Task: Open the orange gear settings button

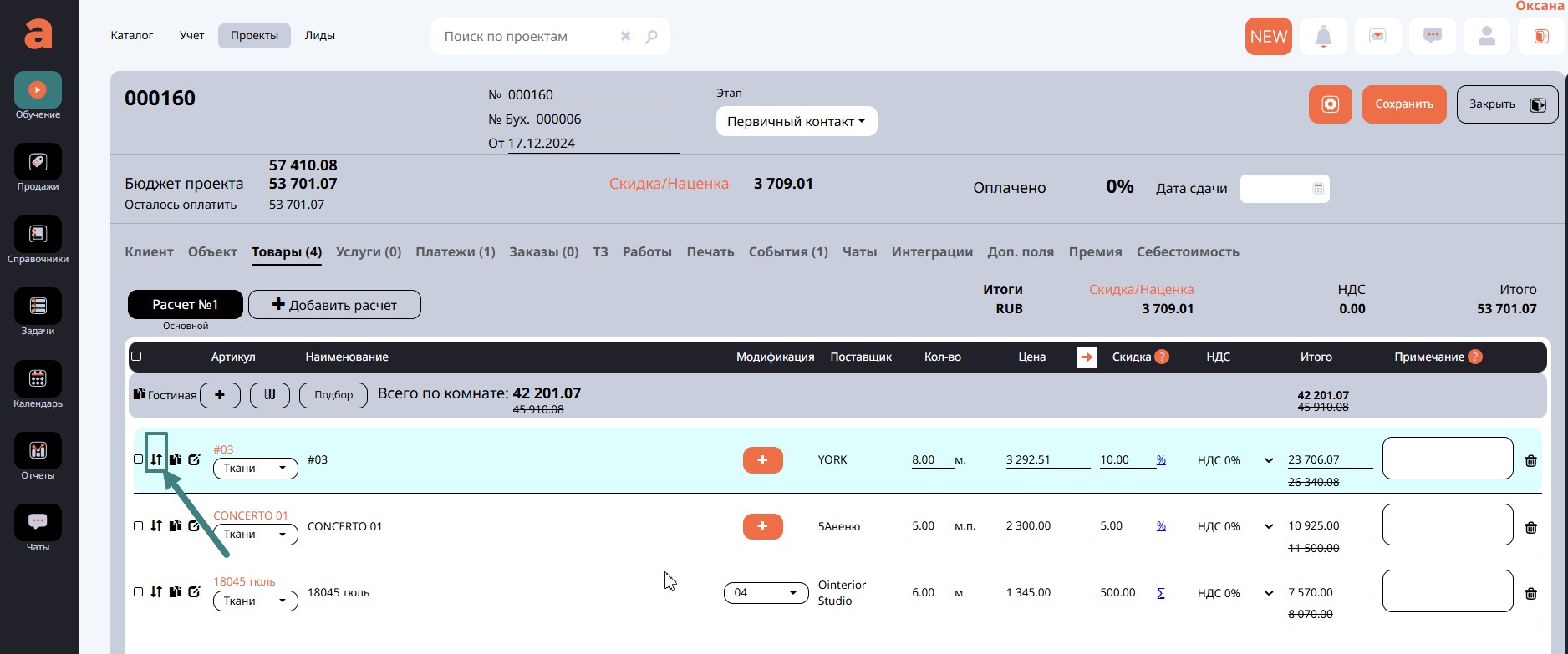Action: click(1330, 104)
